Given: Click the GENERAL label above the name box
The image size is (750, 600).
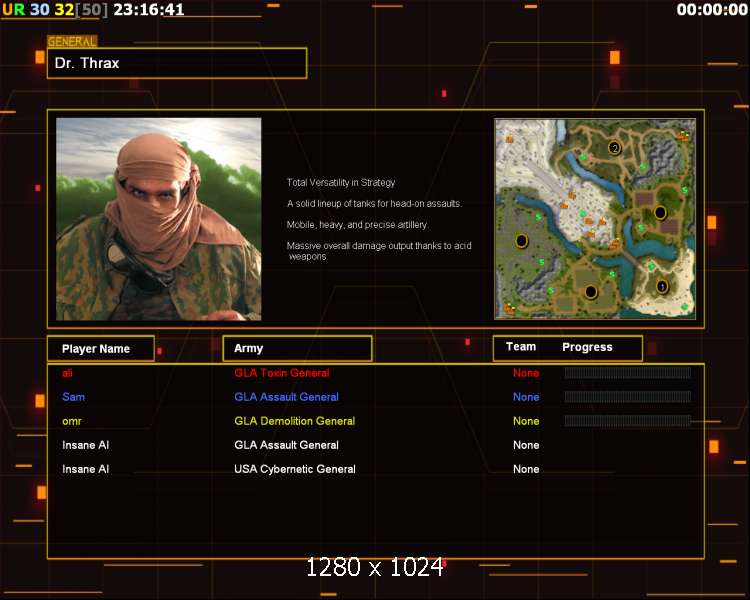Looking at the screenshot, I should click(x=72, y=42).
